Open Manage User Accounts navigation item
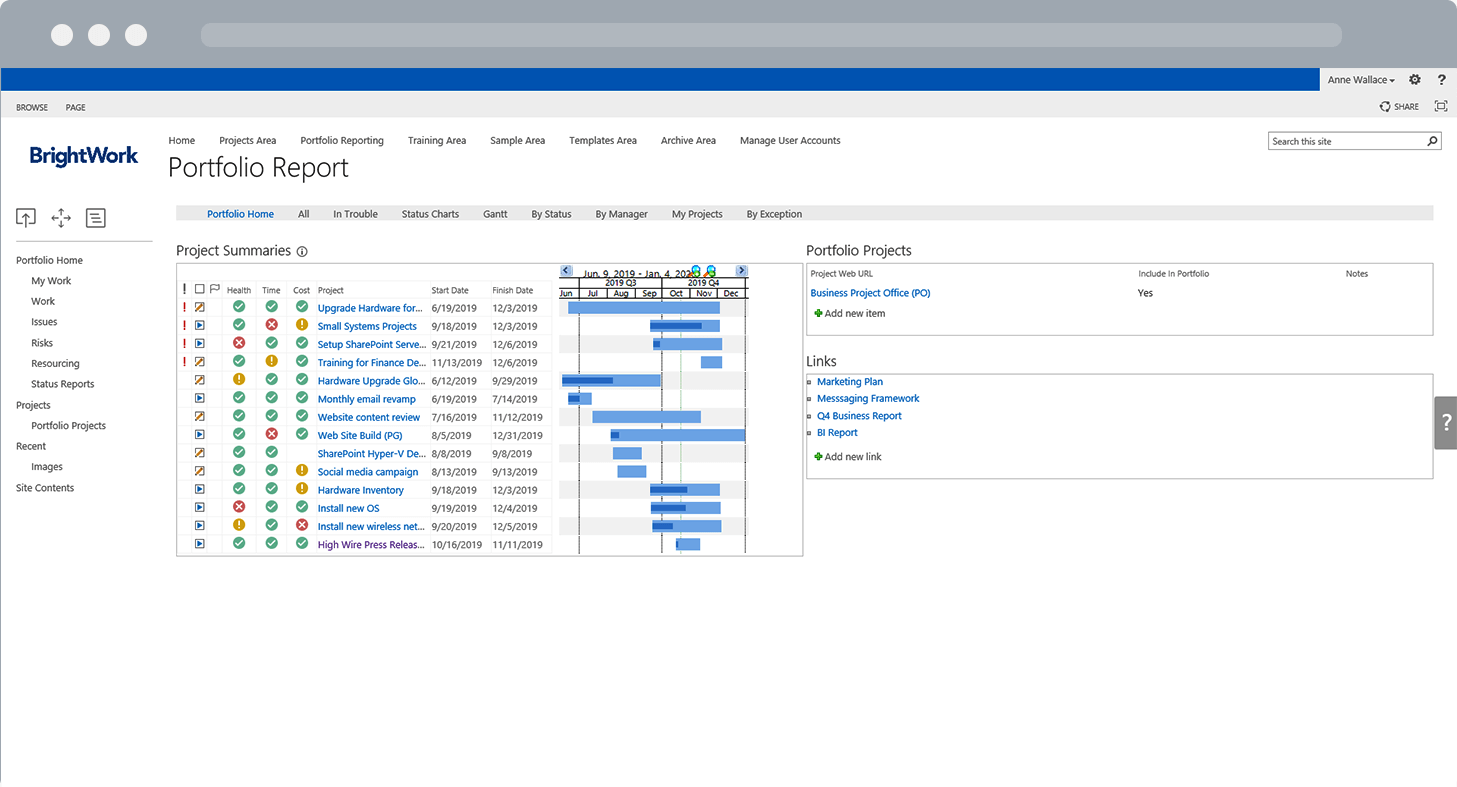Viewport: 1457px width, 787px height. point(790,141)
